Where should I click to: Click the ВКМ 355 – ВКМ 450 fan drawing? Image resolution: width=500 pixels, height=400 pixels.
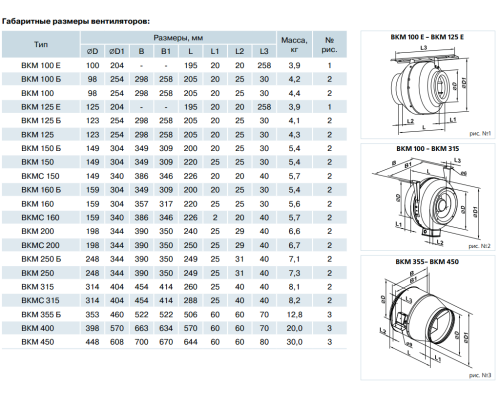(x=427, y=318)
